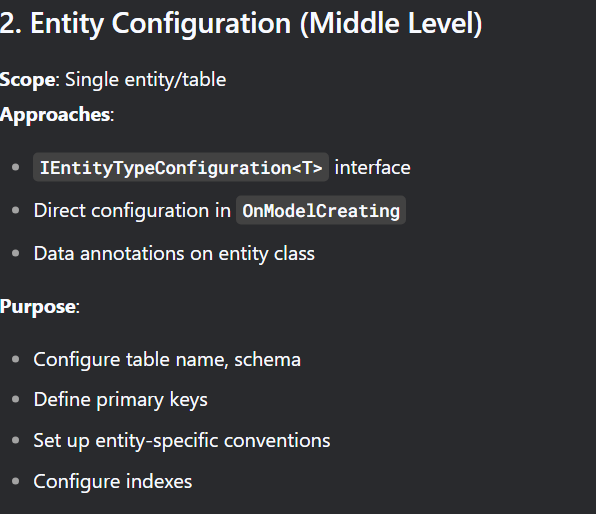This screenshot has height=514, width=596.
Task: Click the Entity Configuration (Middle Level) heading
Action: 241,24
